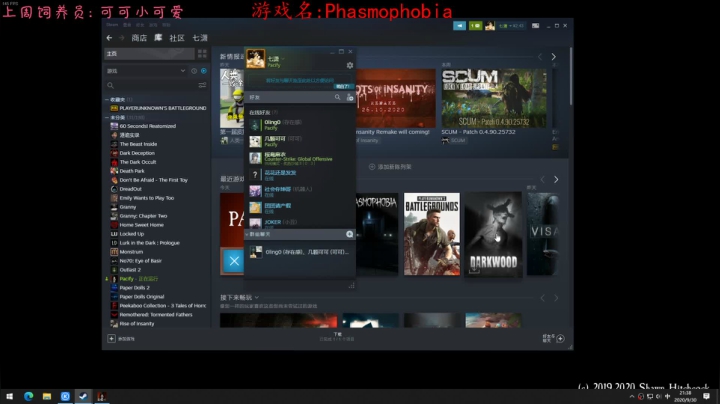Image resolution: width=720 pixels, height=404 pixels.
Task: Open friend JOKER in friends list
Action: pyautogui.click(x=300, y=223)
